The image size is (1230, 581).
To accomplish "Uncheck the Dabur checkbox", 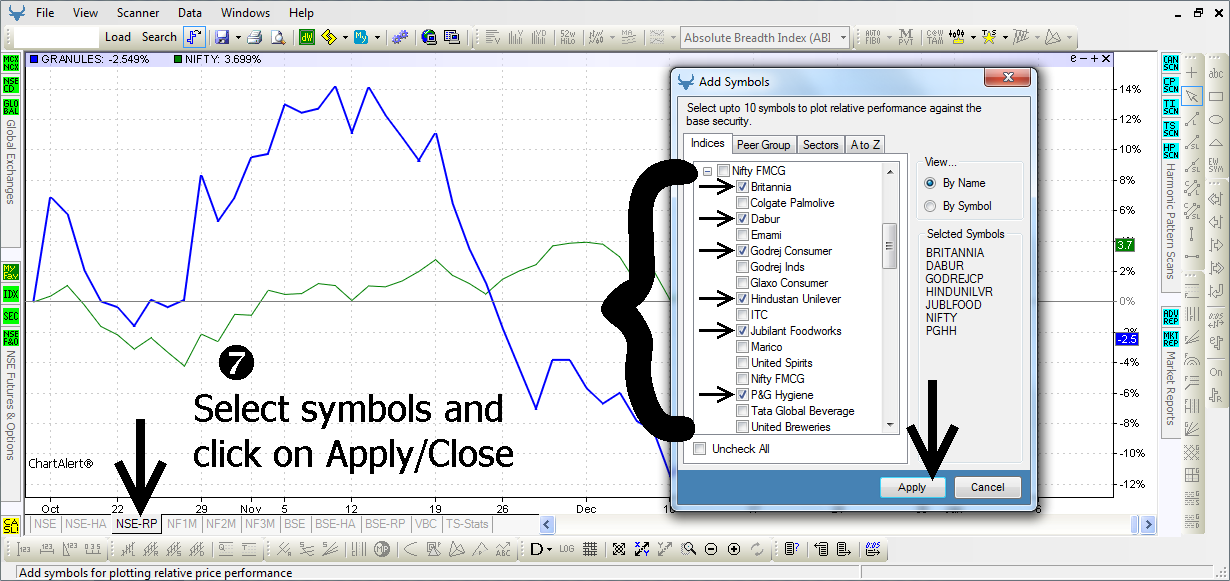I will click(742, 219).
